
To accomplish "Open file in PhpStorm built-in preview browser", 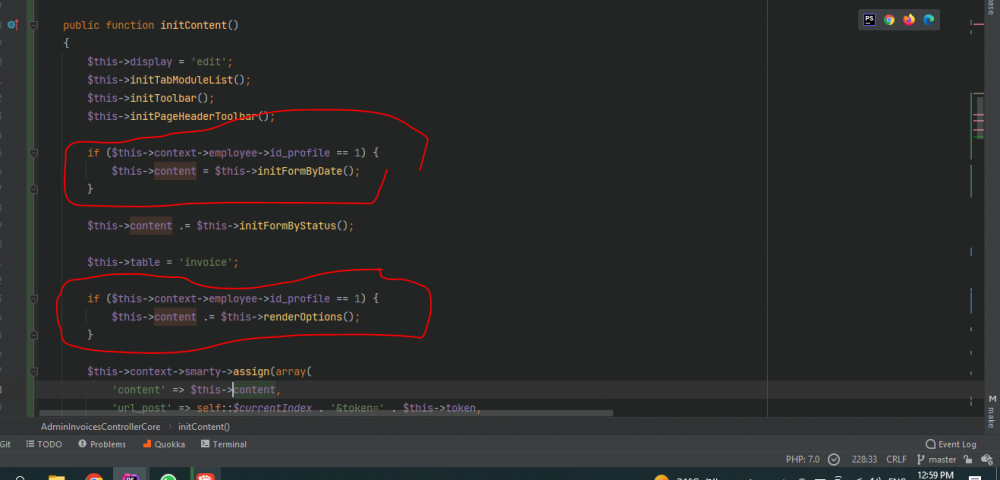I will (869, 20).
